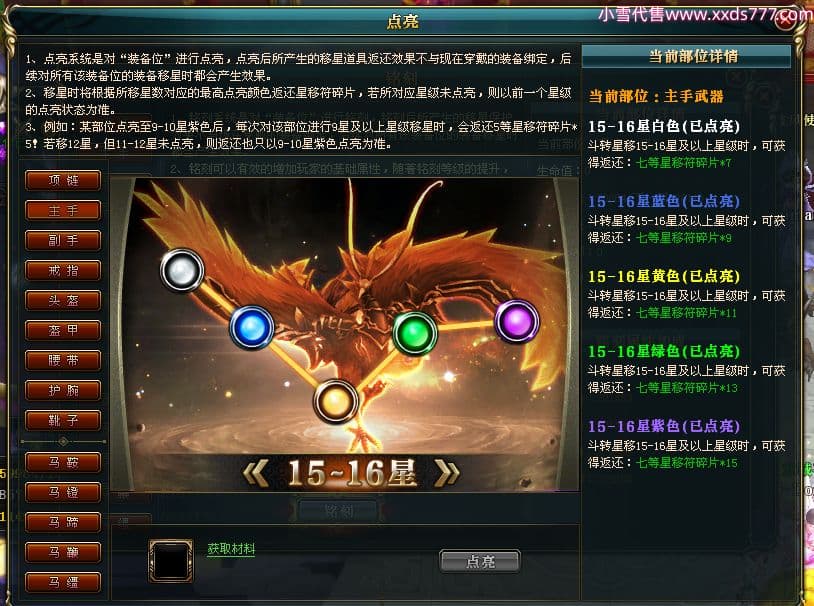Go to next star level arrow
The width and height of the screenshot is (814, 606).
coord(446,473)
